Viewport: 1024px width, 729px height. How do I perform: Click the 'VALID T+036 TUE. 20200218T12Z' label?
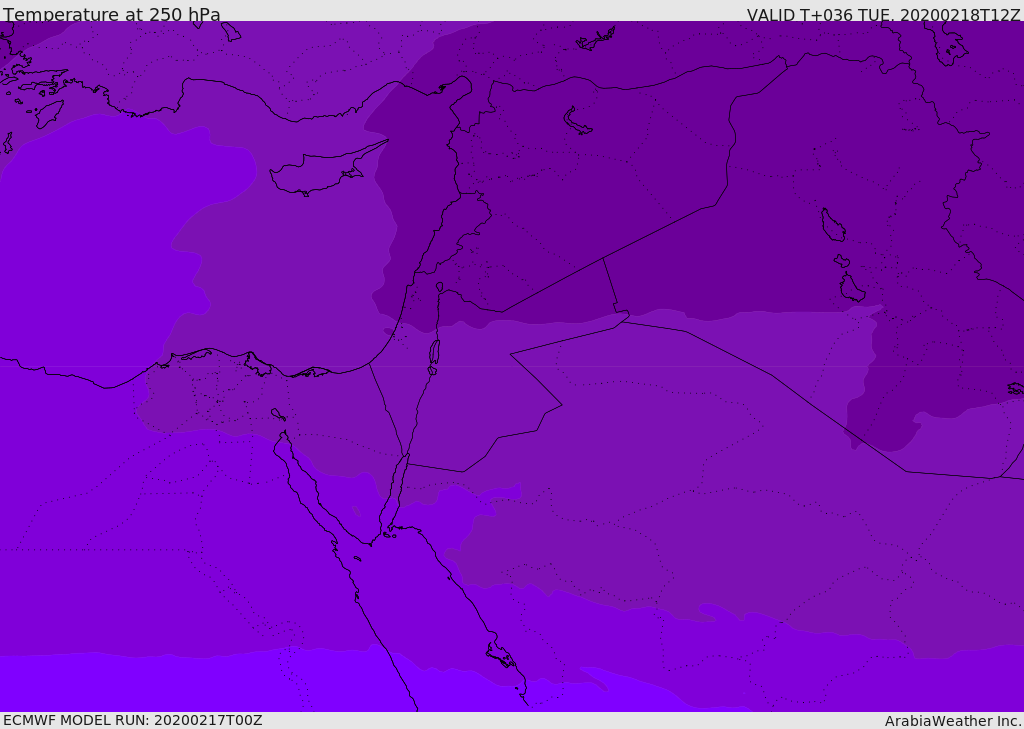click(883, 15)
